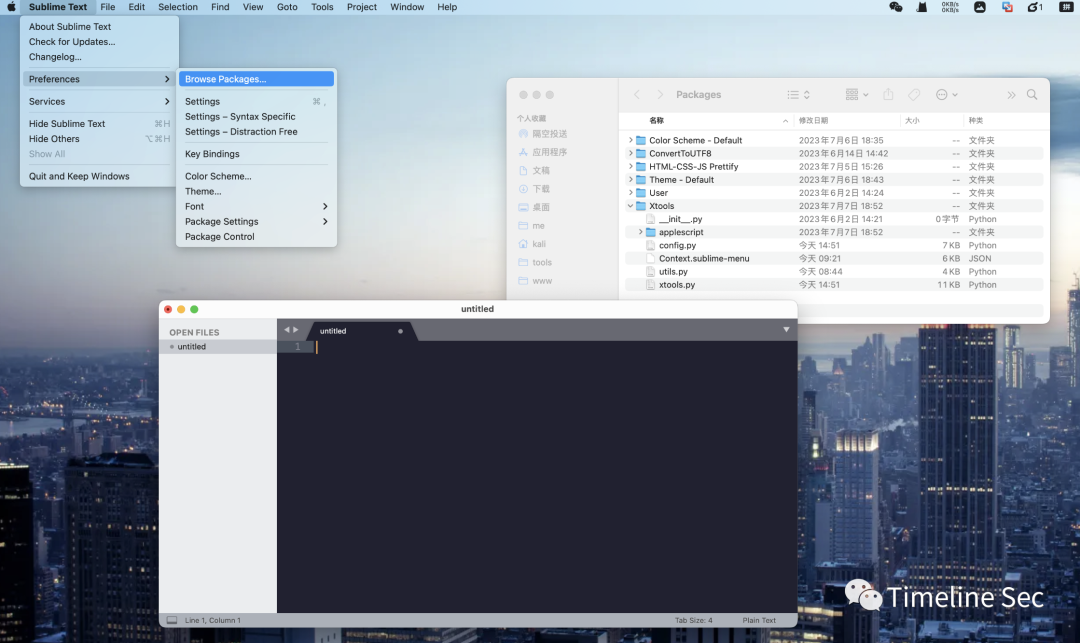Open the Selection menu
This screenshot has width=1080, height=643.
pos(178,7)
